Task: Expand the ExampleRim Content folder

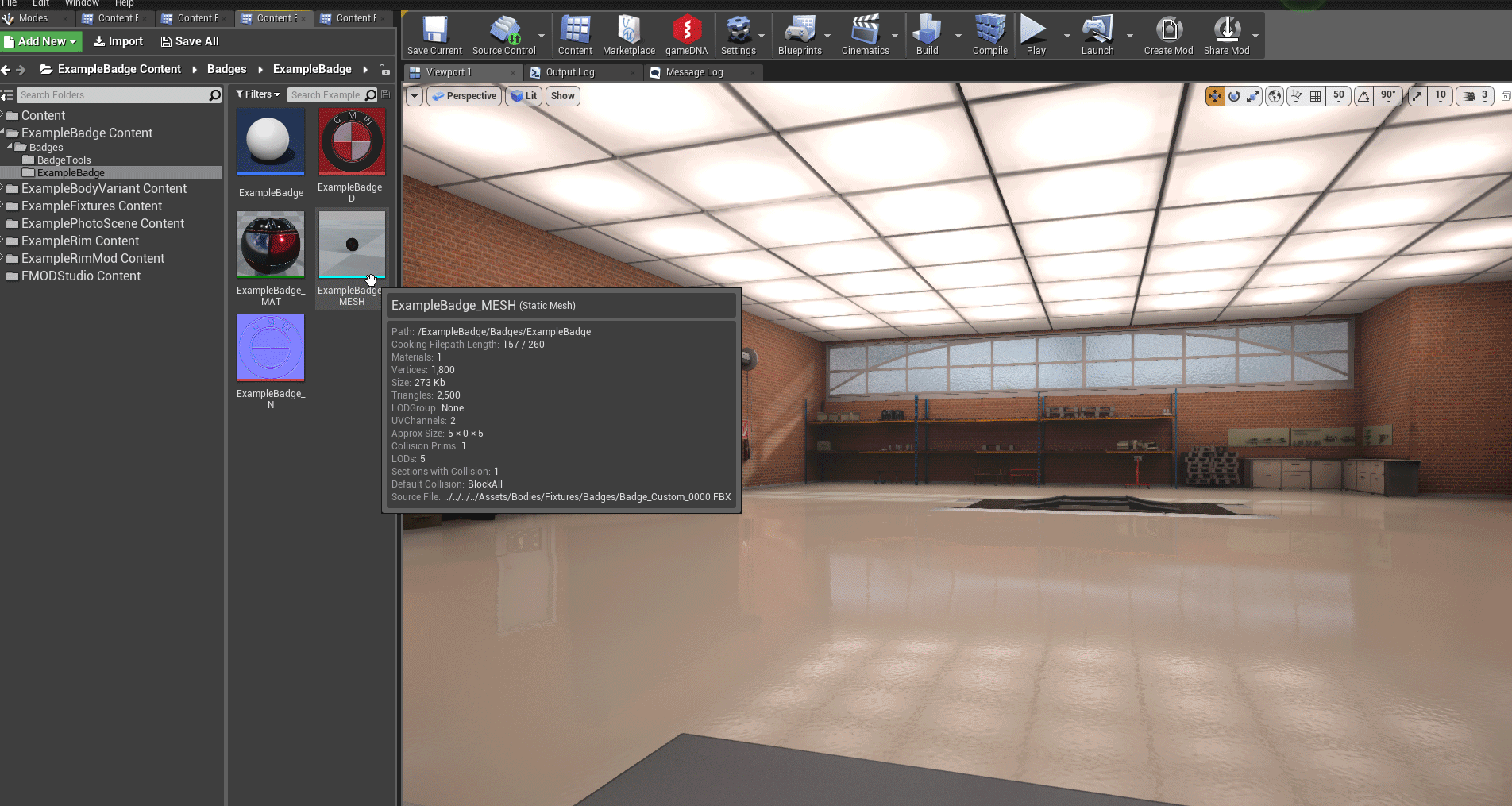Action: pos(3,241)
